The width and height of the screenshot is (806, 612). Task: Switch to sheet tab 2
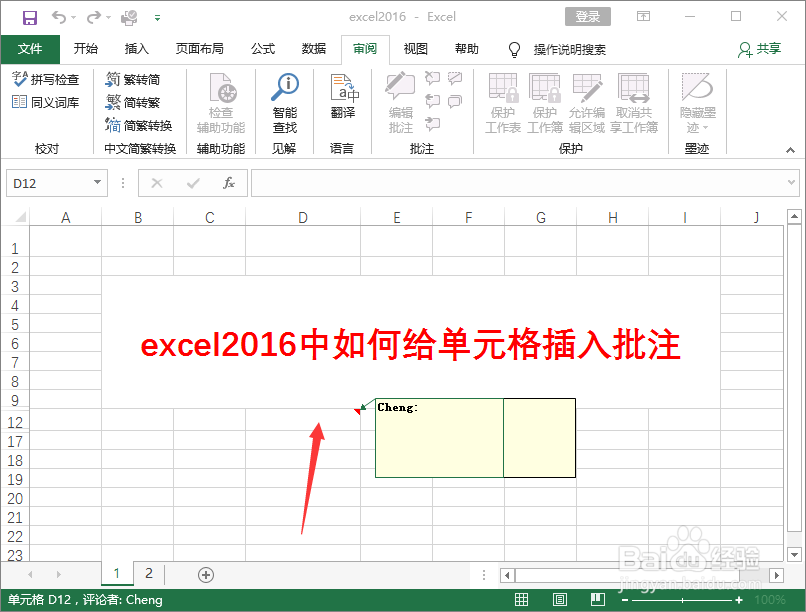click(x=148, y=574)
